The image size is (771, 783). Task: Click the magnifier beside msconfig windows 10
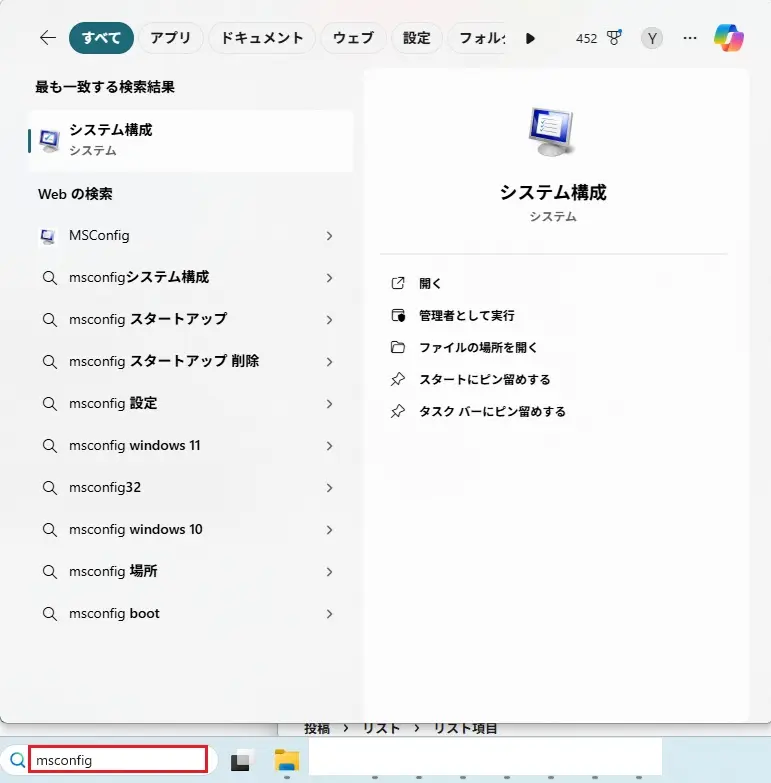point(49,529)
